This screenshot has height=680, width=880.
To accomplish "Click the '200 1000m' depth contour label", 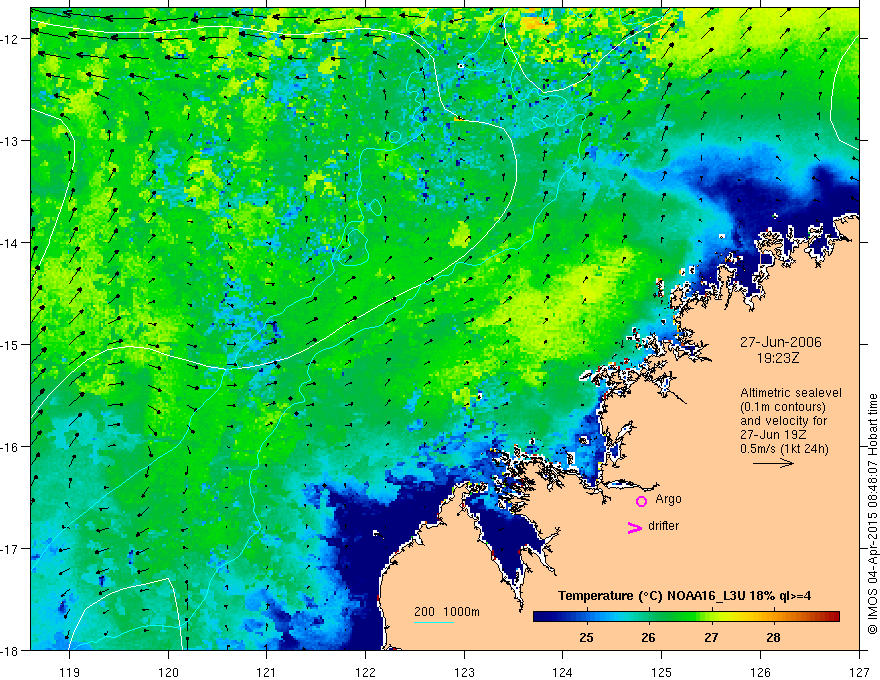I will (x=447, y=612).
